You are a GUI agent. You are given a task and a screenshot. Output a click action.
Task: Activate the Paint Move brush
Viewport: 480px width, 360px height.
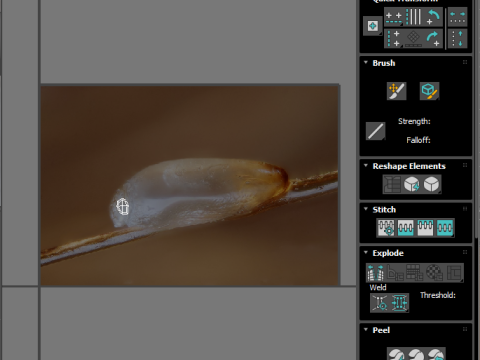pos(397,91)
